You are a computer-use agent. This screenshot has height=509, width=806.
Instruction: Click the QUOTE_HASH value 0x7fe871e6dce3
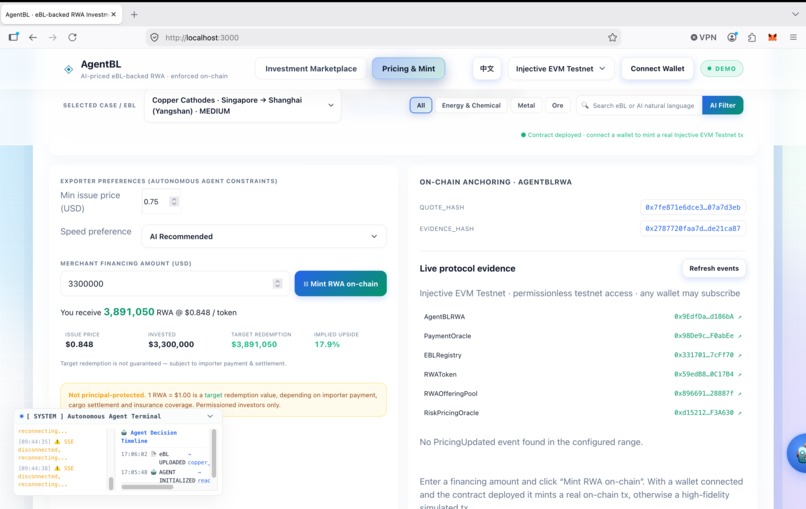click(x=692, y=208)
